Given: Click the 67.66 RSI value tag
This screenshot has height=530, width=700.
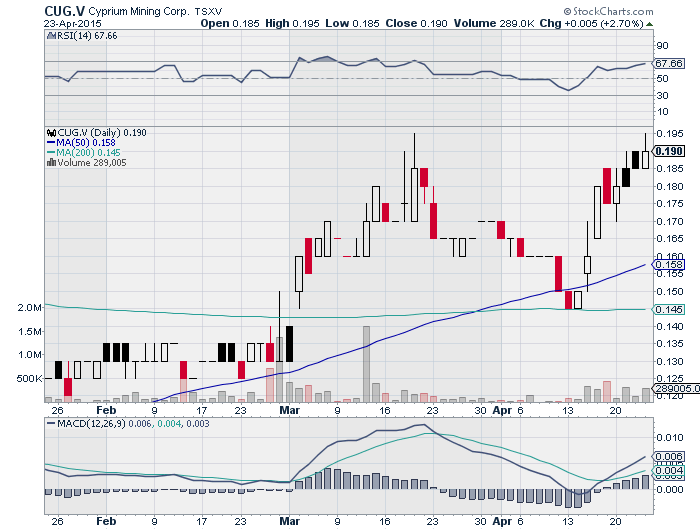Looking at the screenshot, I should click(x=668, y=64).
